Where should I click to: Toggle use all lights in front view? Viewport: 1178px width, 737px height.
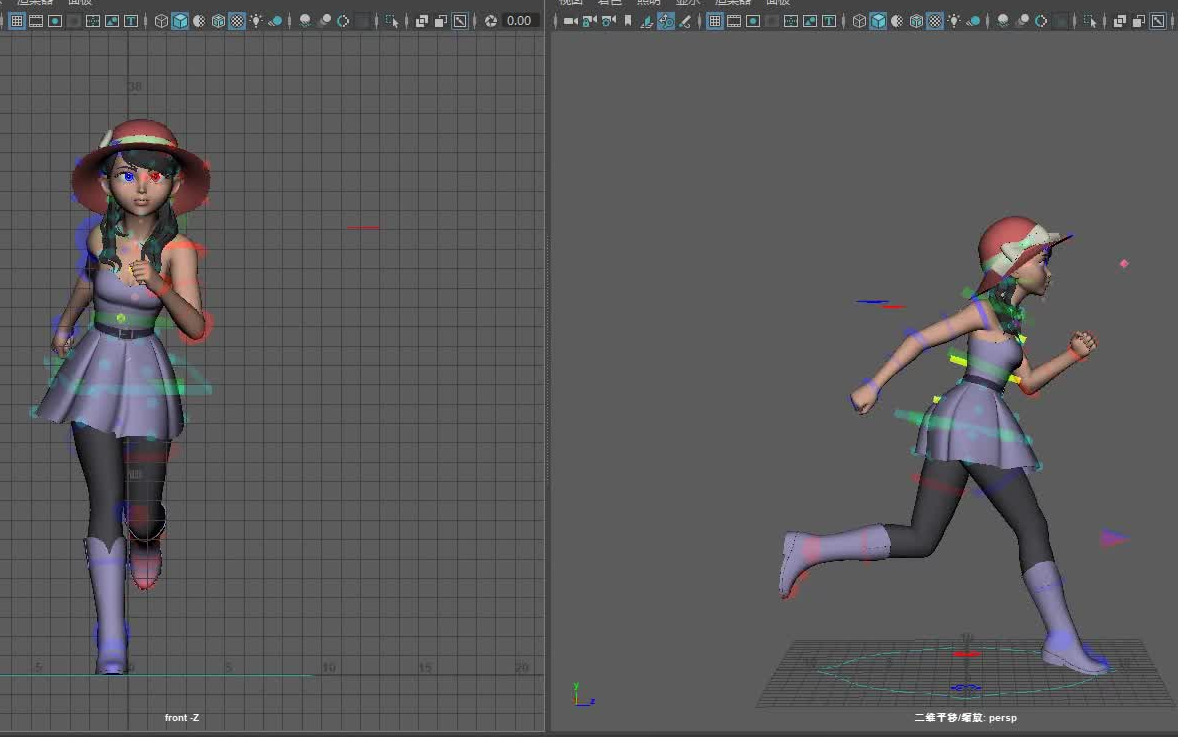[256, 21]
